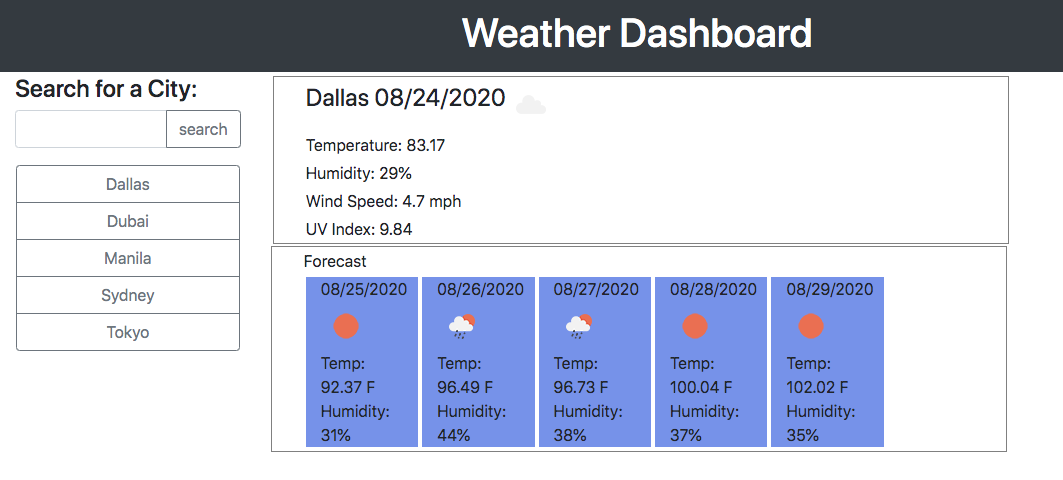Click the sun icon for 08/25/2020

[x=346, y=326]
